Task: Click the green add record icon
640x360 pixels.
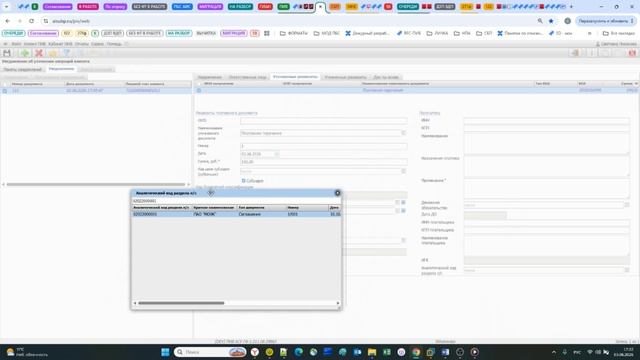Action: pyautogui.click(x=25, y=53)
